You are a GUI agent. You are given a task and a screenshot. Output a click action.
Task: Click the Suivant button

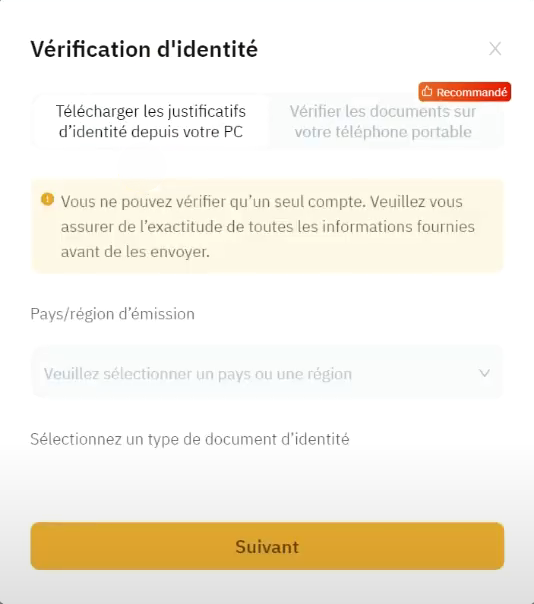[x=267, y=546]
